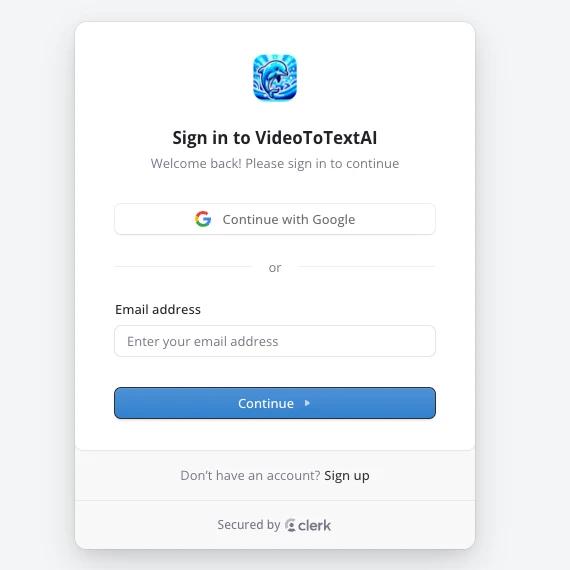Click the blue Continue button
This screenshot has width=570, height=570.
pyautogui.click(x=275, y=403)
